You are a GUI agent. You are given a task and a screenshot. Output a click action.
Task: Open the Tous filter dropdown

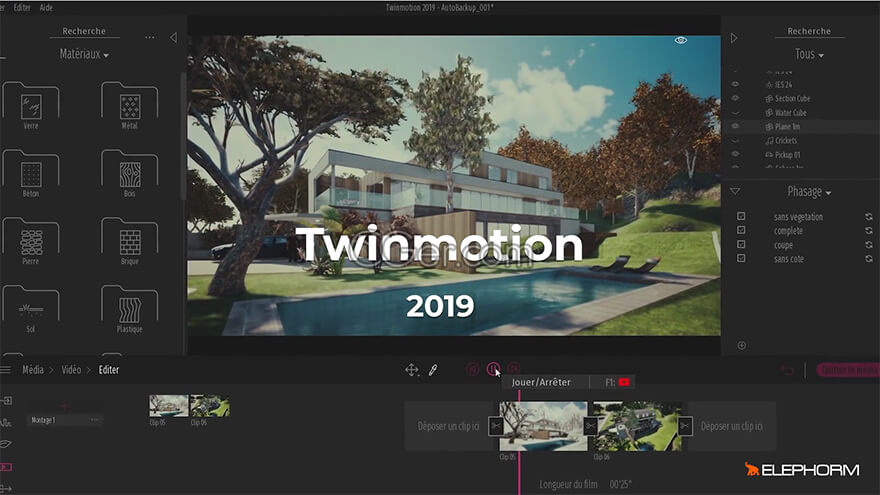(809, 54)
